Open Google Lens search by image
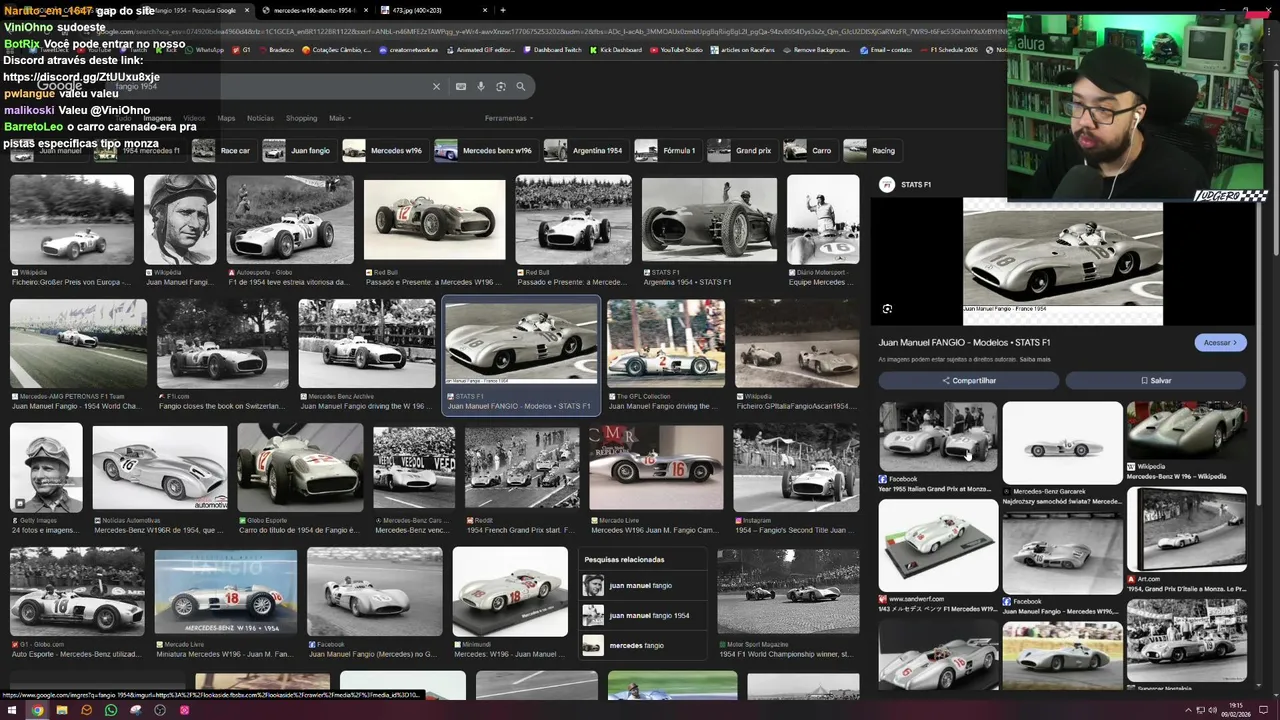Viewport: 1280px width, 720px height. coord(501,87)
